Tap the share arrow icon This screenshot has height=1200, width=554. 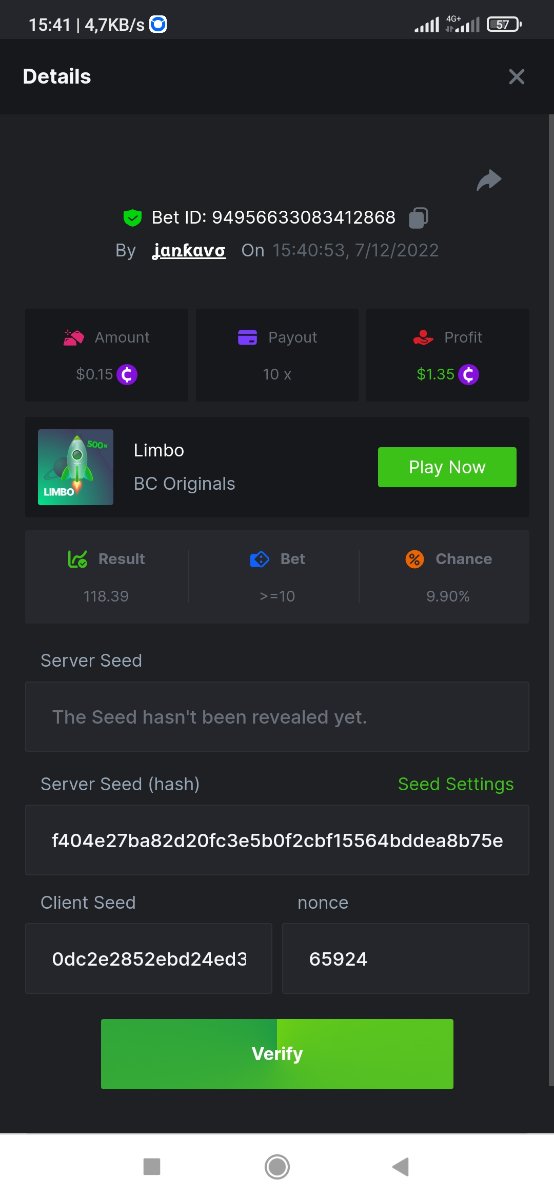tap(489, 180)
